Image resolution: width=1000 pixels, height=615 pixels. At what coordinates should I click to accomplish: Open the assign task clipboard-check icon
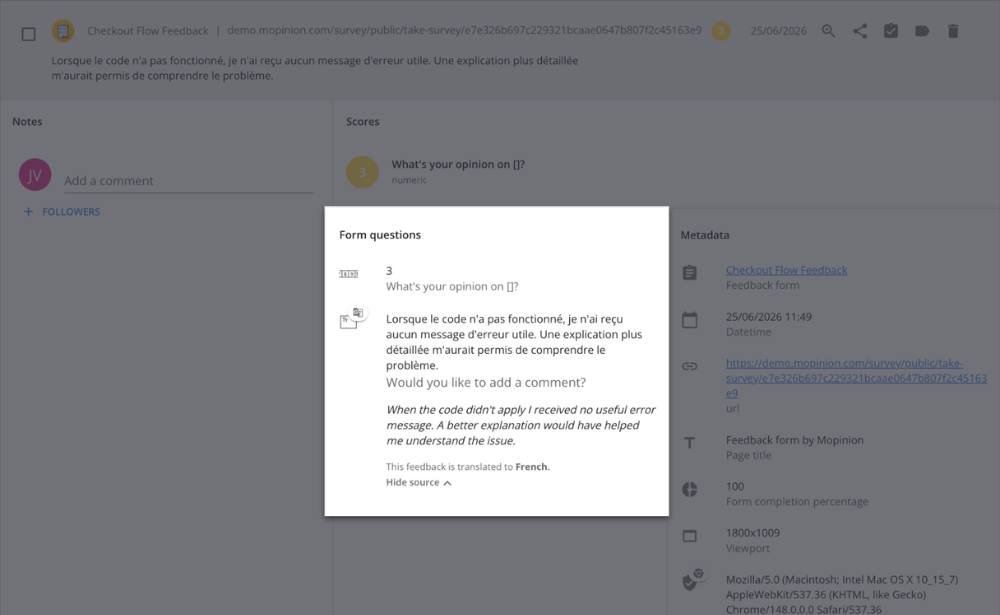pyautogui.click(x=891, y=31)
